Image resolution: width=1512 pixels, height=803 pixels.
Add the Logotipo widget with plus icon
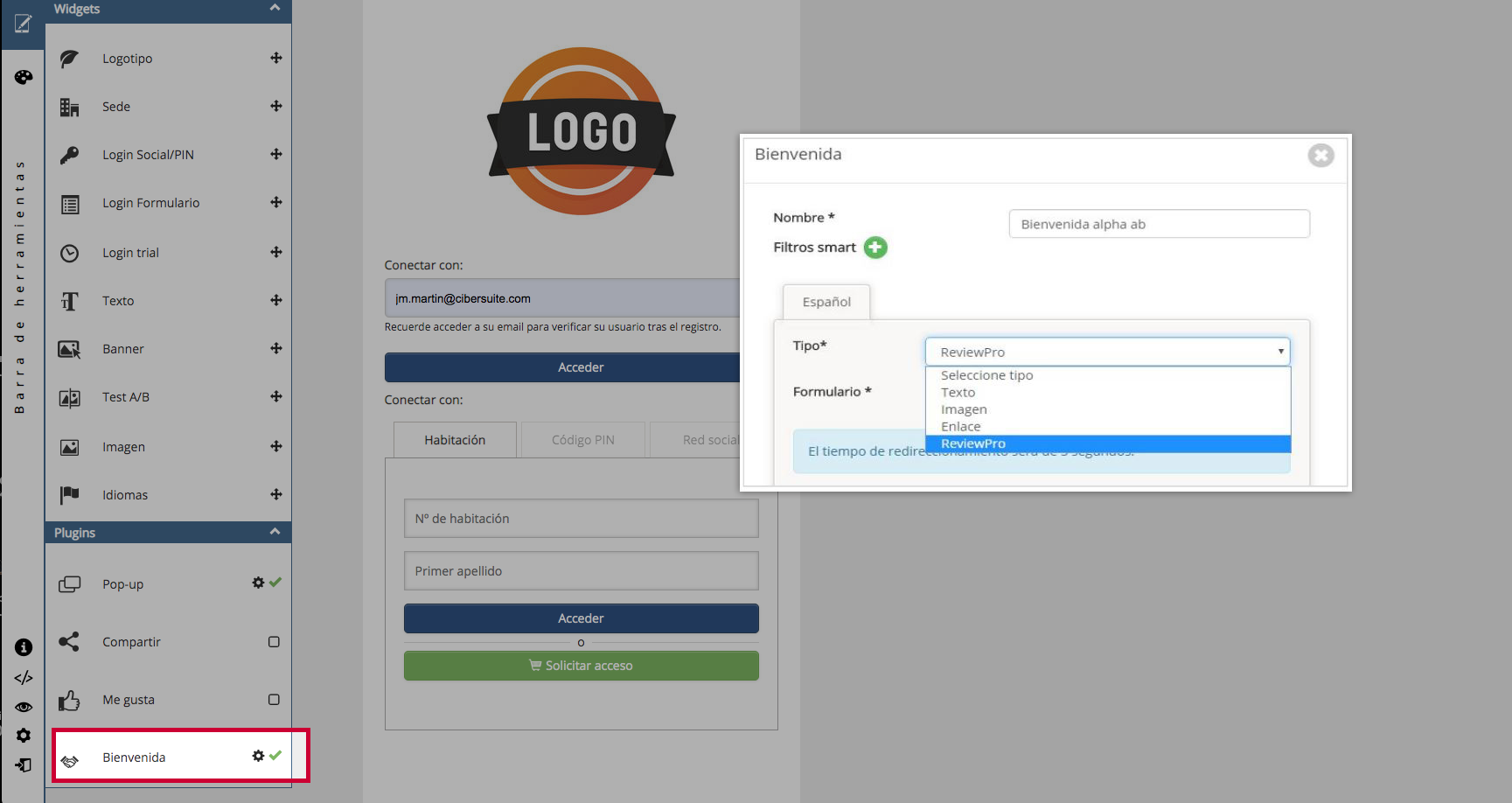point(276,58)
